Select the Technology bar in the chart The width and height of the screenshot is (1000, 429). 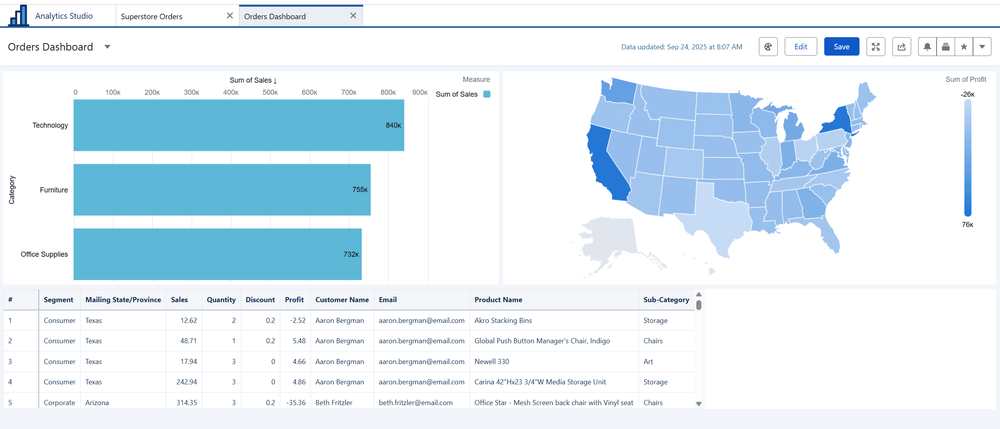tap(238, 126)
